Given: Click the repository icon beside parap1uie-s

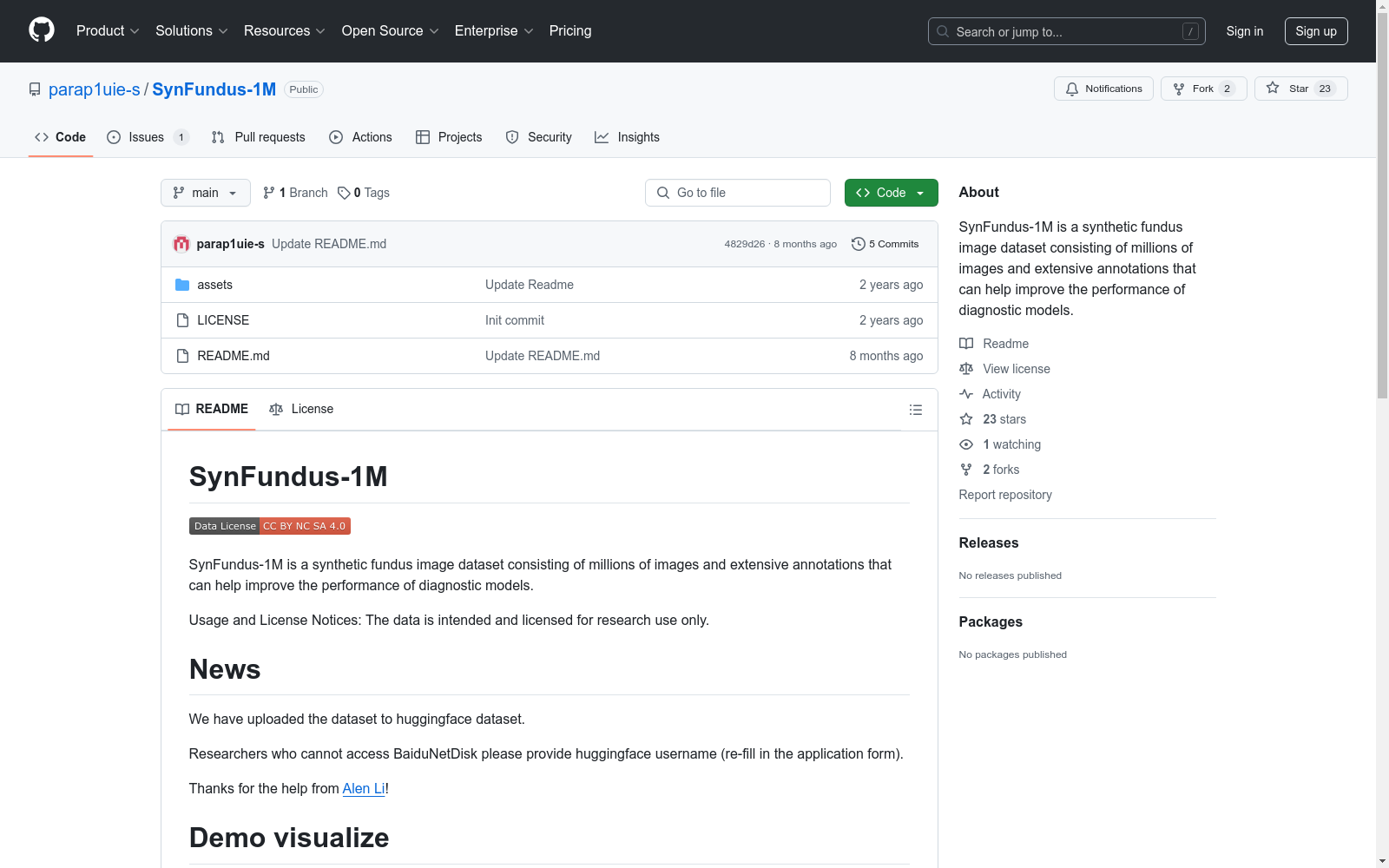Looking at the screenshot, I should 35,89.
